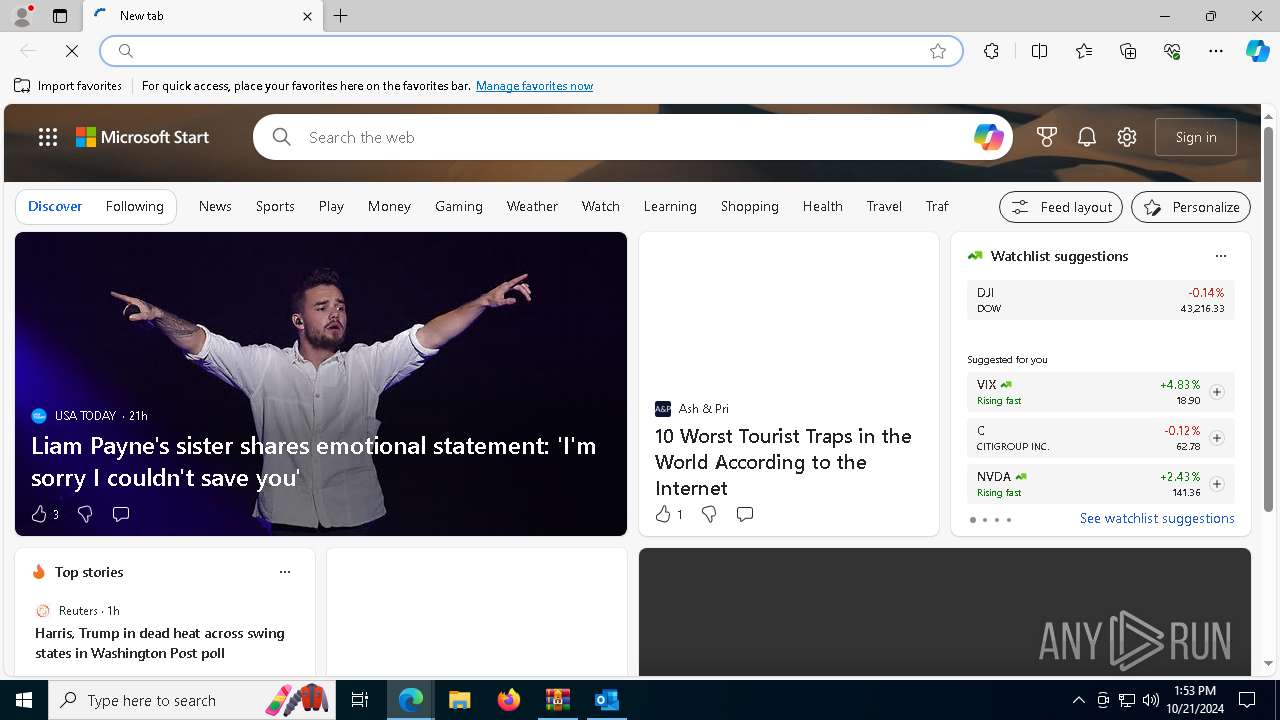Open See watchlist suggestions link
Screen dimensions: 1280x720
click(1157, 518)
